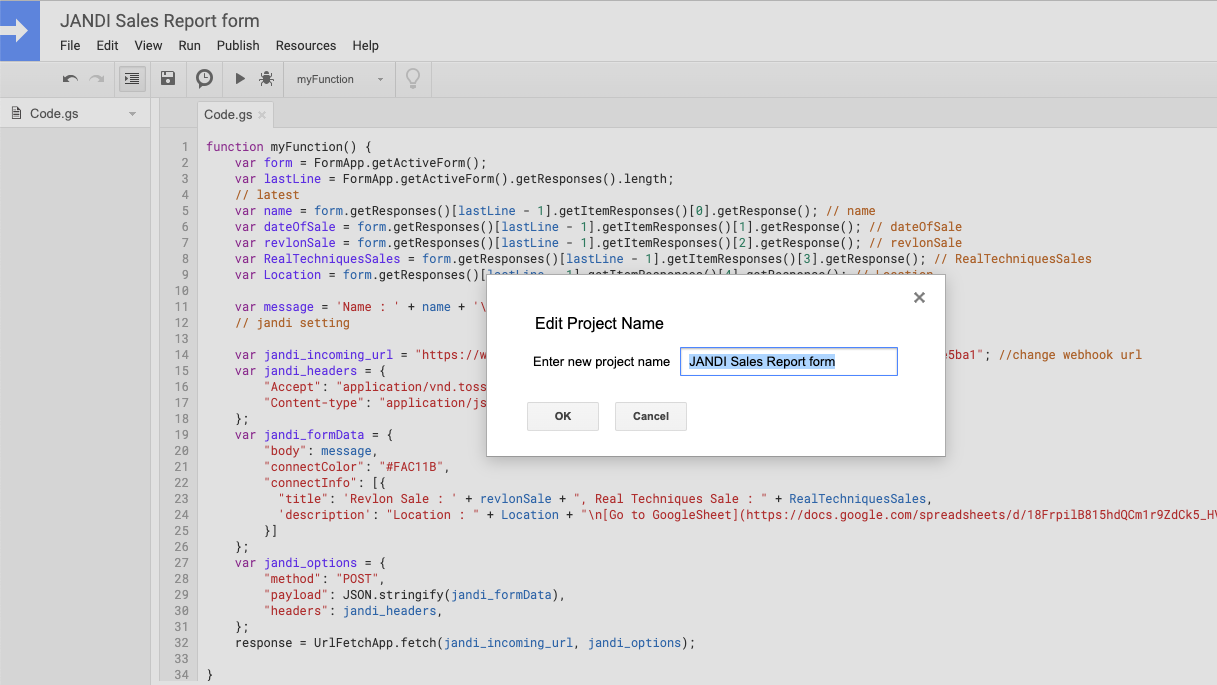The height and width of the screenshot is (685, 1217).
Task: Open the Publish menu
Action: coord(238,46)
